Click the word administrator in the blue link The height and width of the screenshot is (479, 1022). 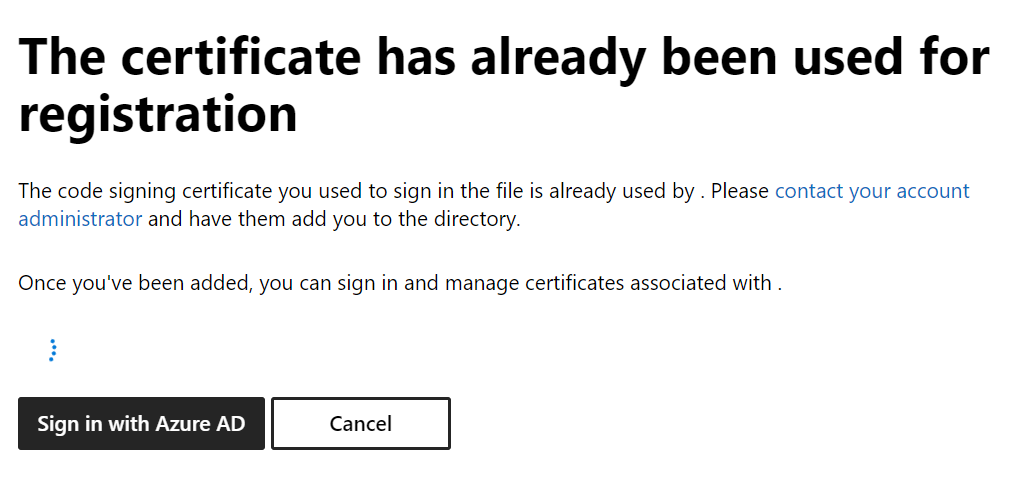(x=80, y=219)
